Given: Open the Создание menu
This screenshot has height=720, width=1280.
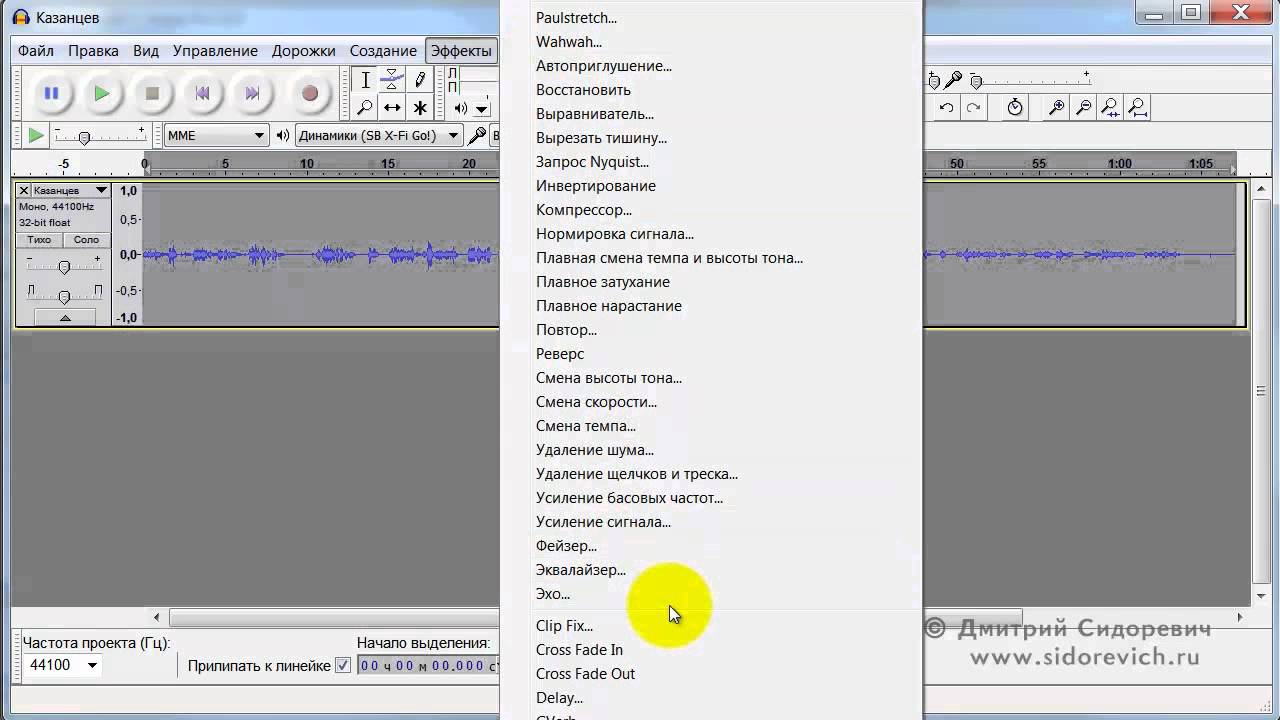Looking at the screenshot, I should (x=383, y=50).
